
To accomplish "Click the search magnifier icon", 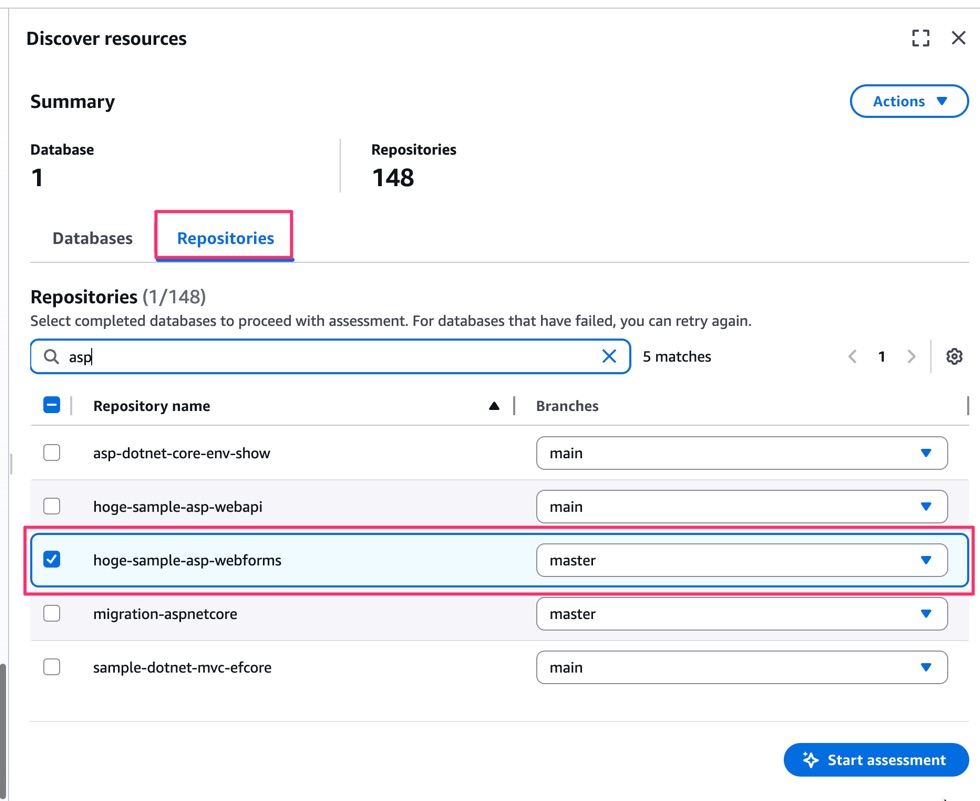I will [x=51, y=357].
